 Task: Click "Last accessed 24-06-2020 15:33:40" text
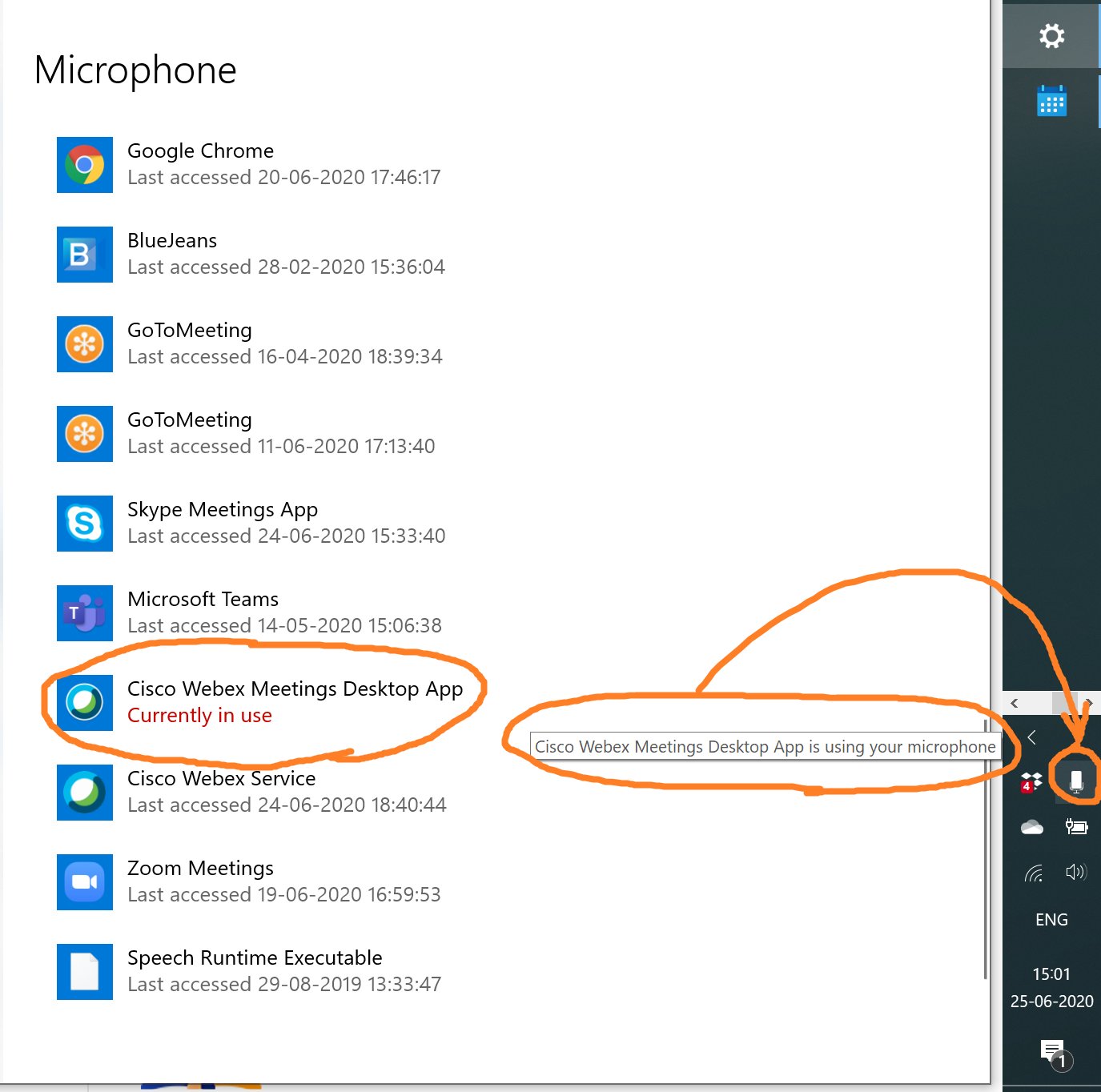click(x=287, y=536)
